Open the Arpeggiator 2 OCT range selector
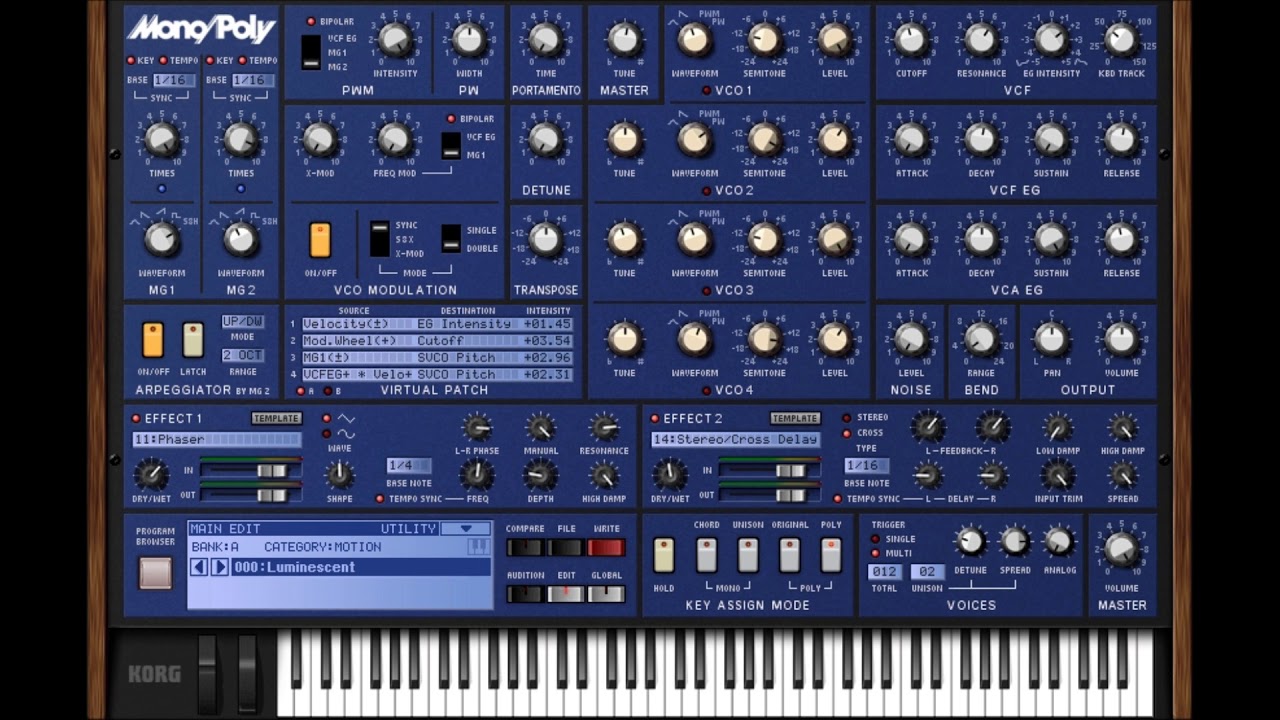The width and height of the screenshot is (1280, 720). pos(243,355)
